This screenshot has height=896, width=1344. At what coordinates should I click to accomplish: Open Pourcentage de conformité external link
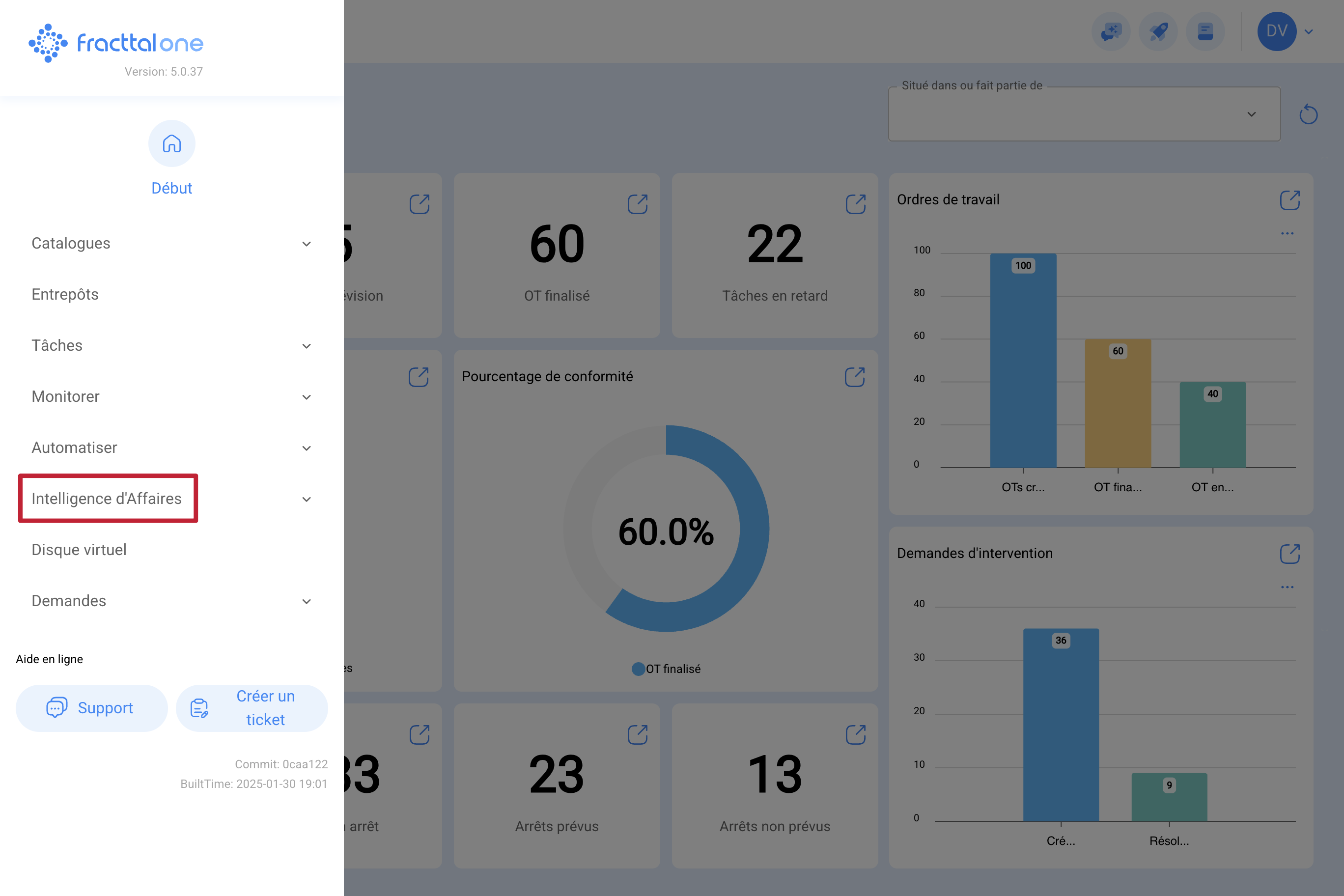(855, 377)
